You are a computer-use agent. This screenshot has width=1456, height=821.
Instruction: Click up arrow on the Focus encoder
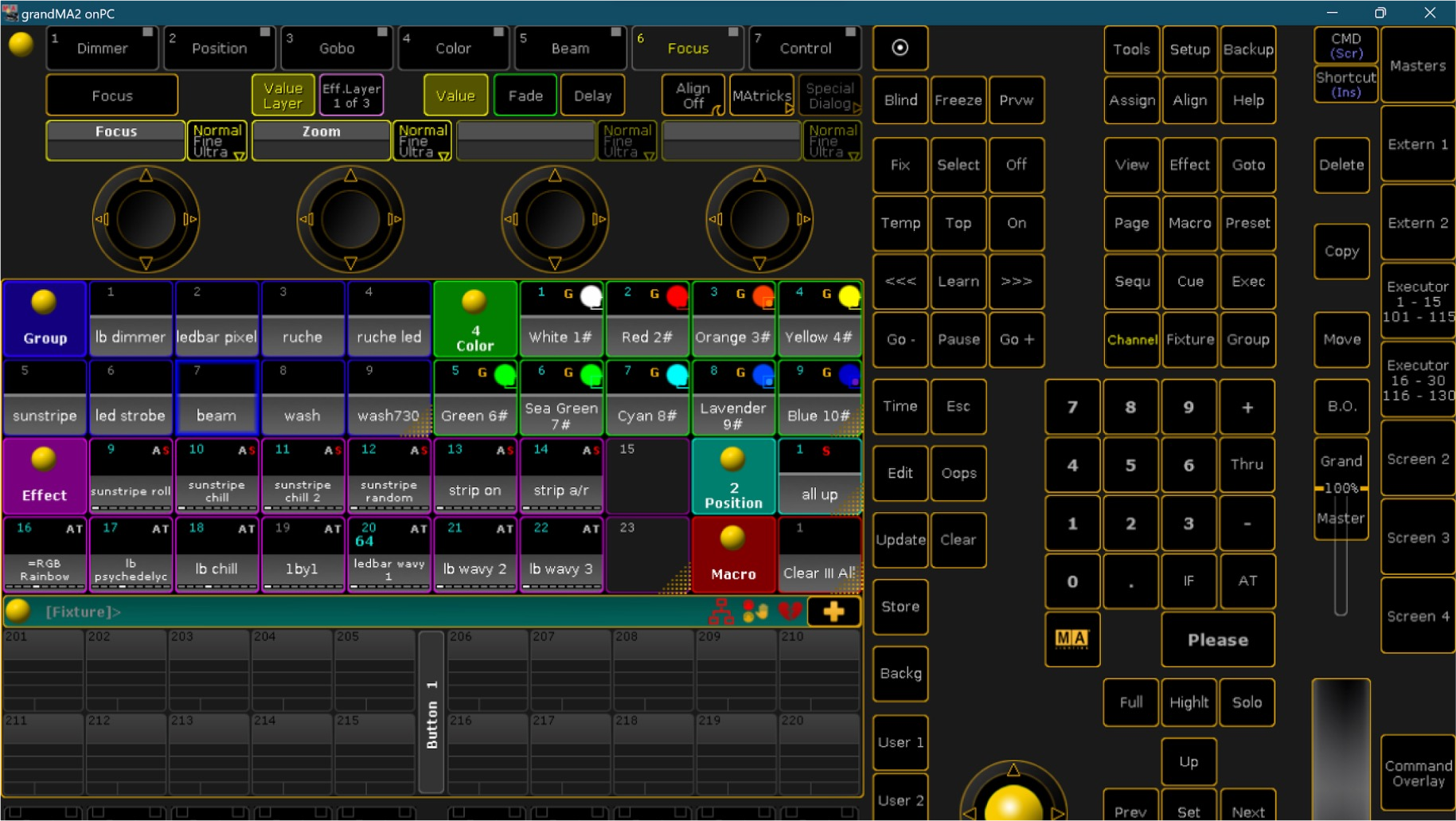146,176
